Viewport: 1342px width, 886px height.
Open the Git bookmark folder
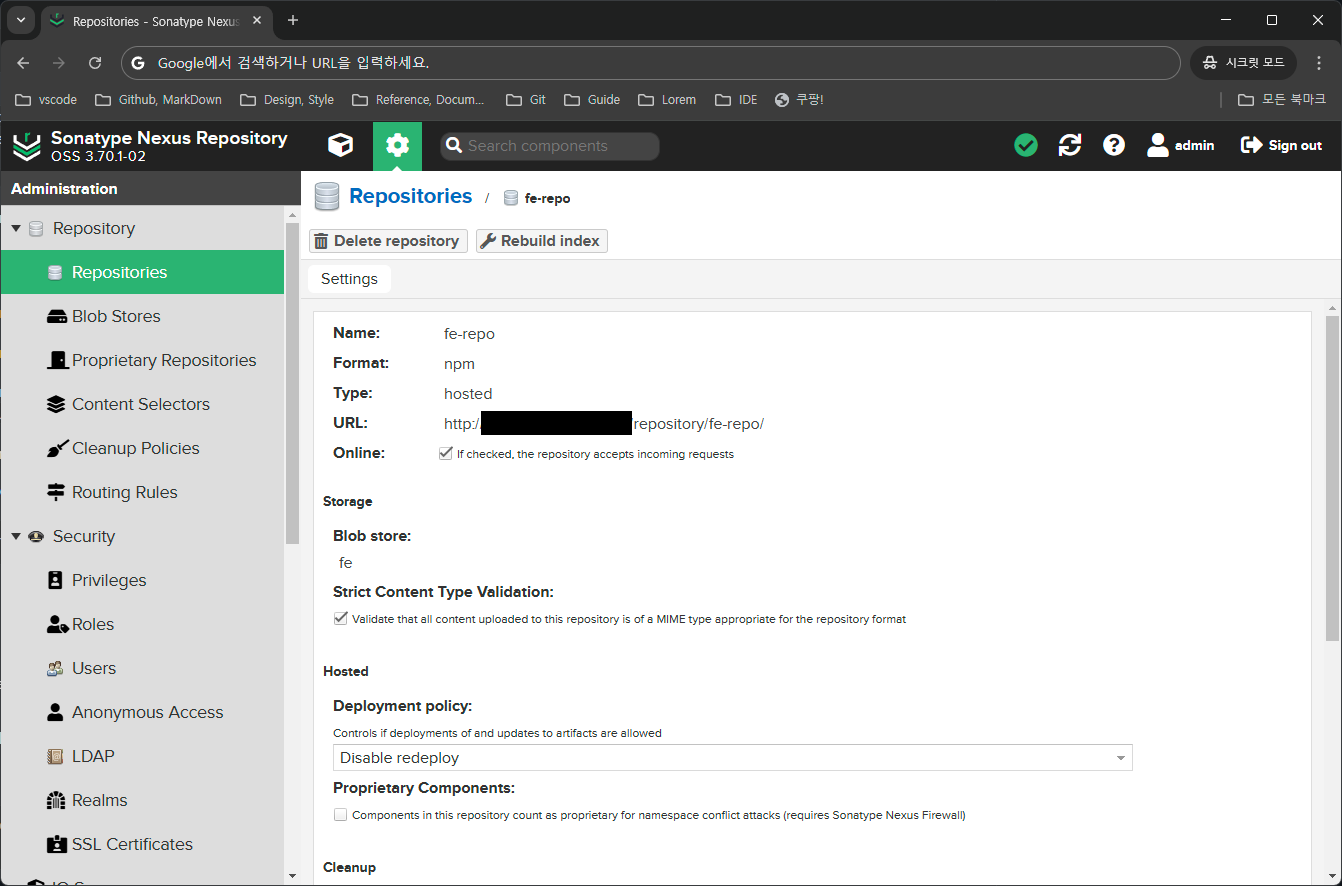click(x=526, y=99)
